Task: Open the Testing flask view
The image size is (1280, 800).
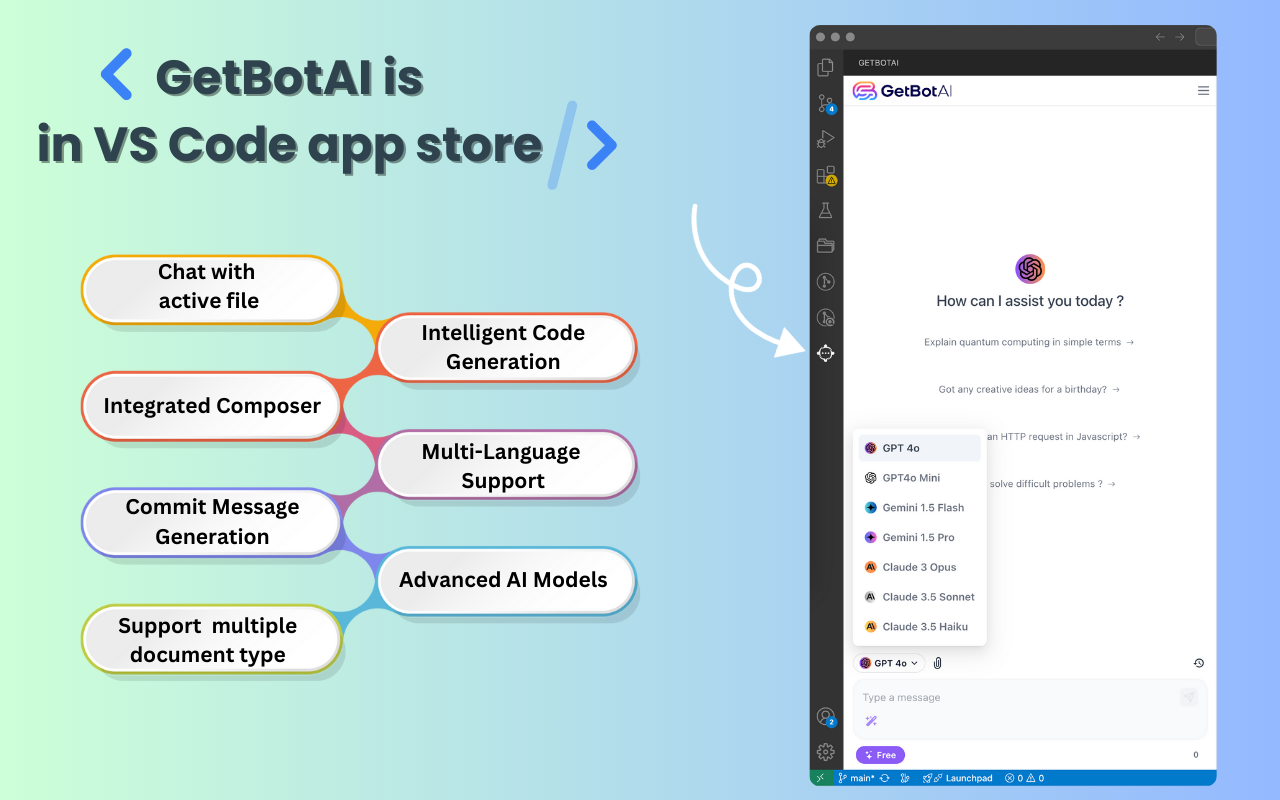Action: pyautogui.click(x=825, y=209)
